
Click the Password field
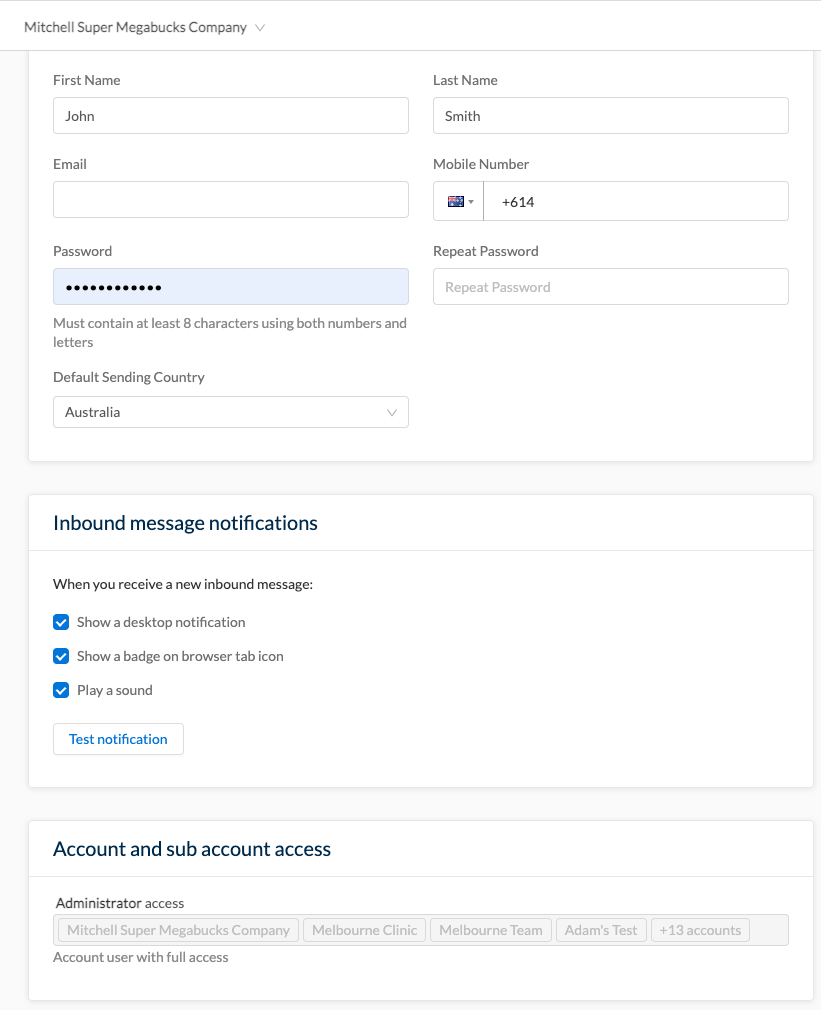pyautogui.click(x=230, y=286)
